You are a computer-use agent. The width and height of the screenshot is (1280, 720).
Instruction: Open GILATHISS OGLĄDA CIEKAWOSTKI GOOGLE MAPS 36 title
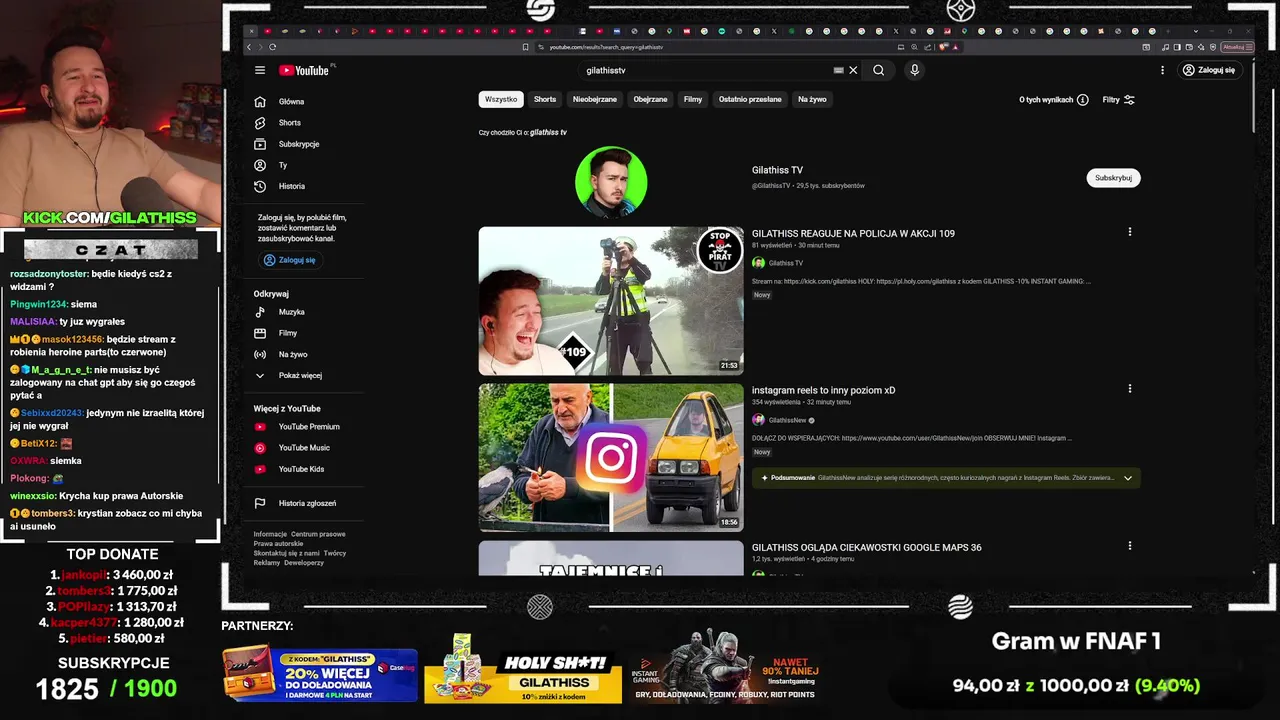tap(866, 547)
